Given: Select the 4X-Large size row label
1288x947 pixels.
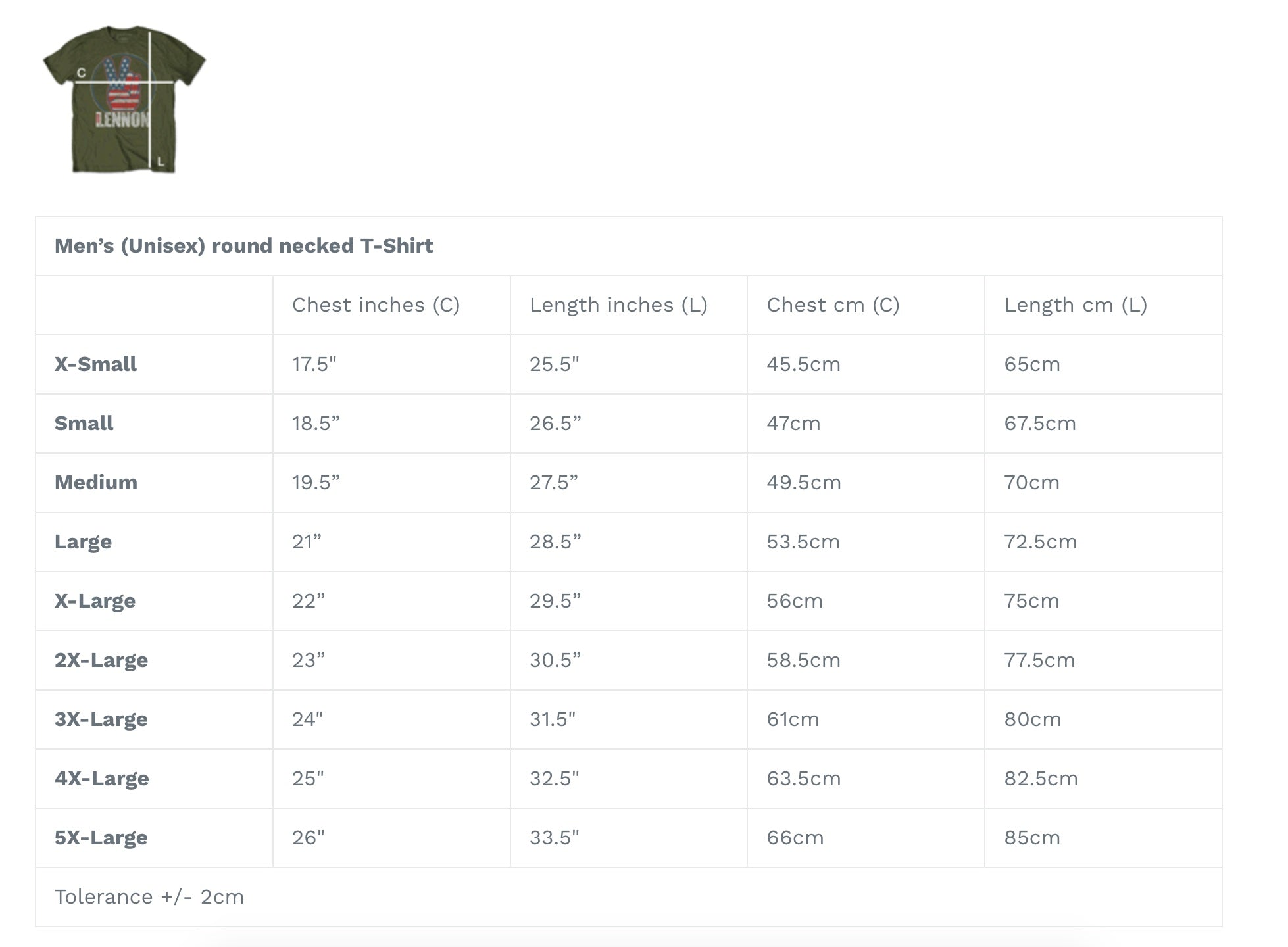Looking at the screenshot, I should [102, 779].
